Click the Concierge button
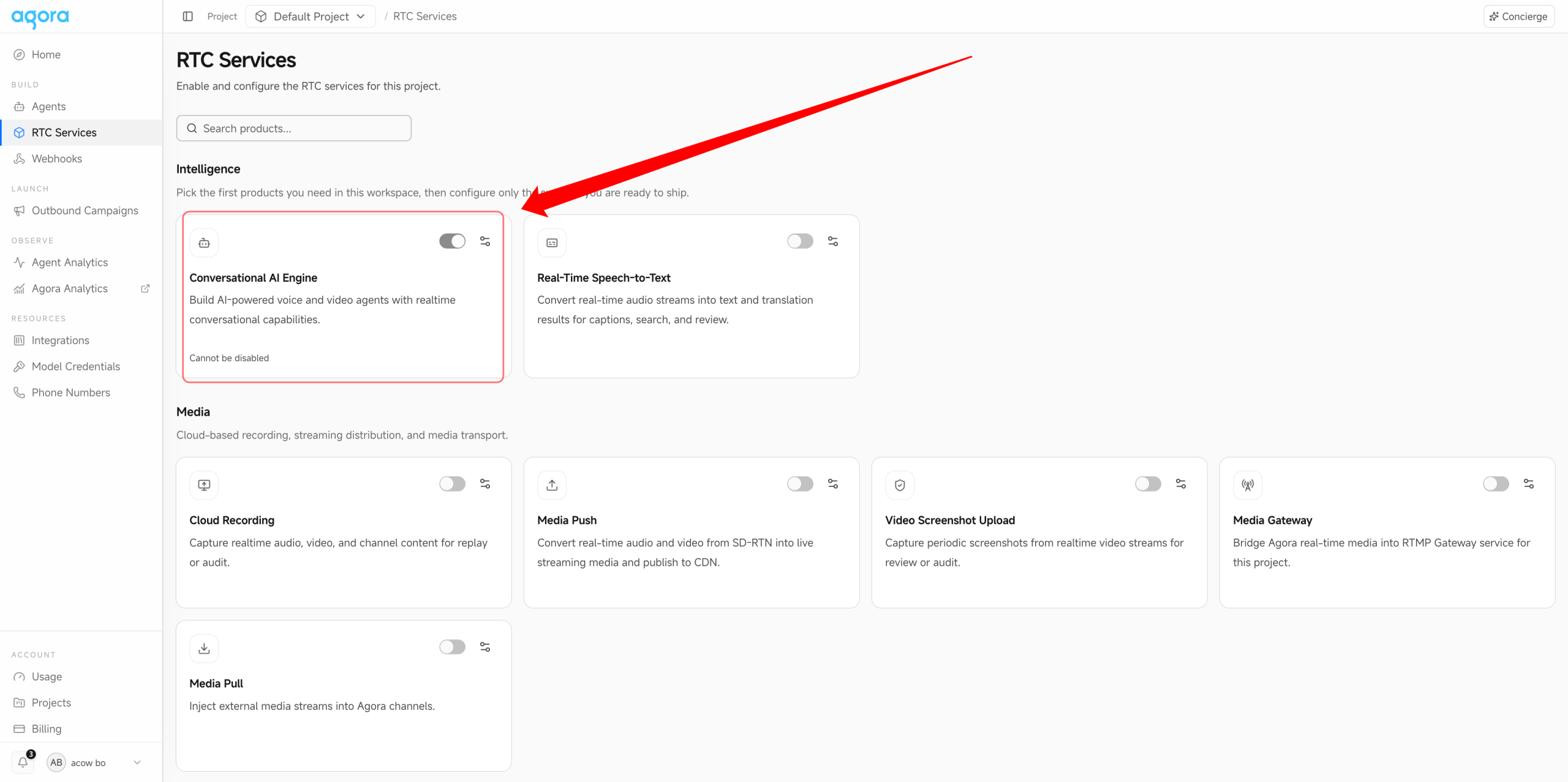This screenshot has height=782, width=1568. [1518, 17]
